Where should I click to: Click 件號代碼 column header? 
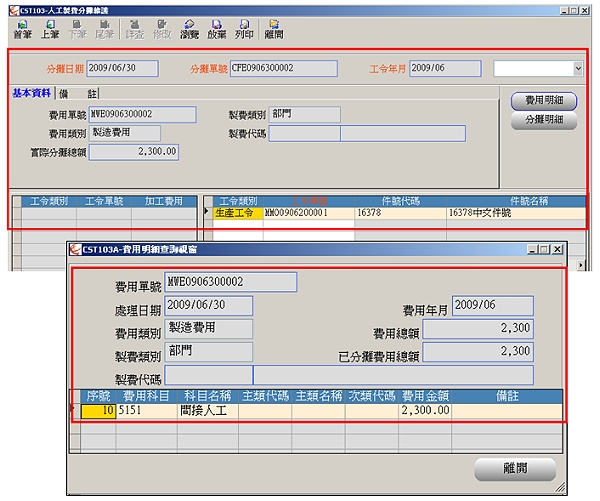400,201
